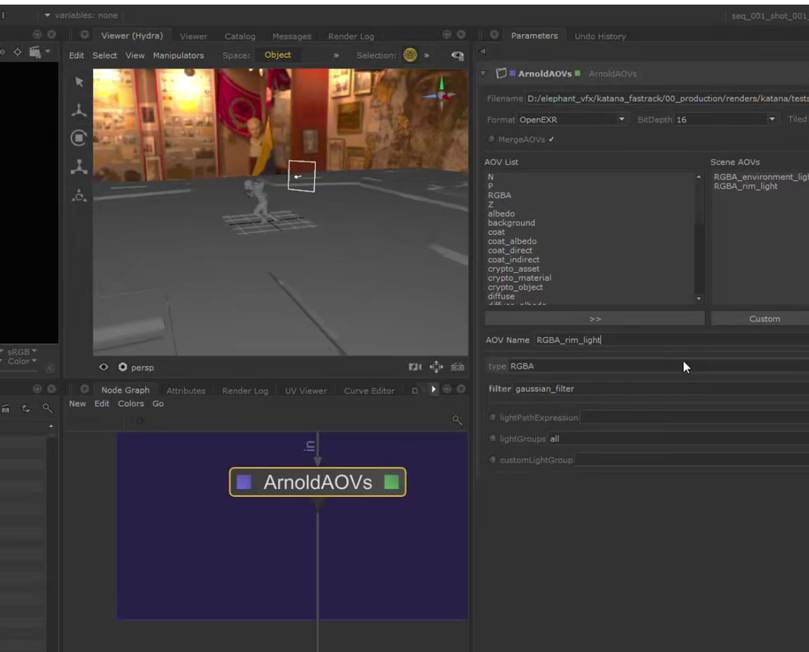Toggle the green square on the ArnoldAOVs node
Image resolution: width=809 pixels, height=652 pixels.
coord(391,482)
